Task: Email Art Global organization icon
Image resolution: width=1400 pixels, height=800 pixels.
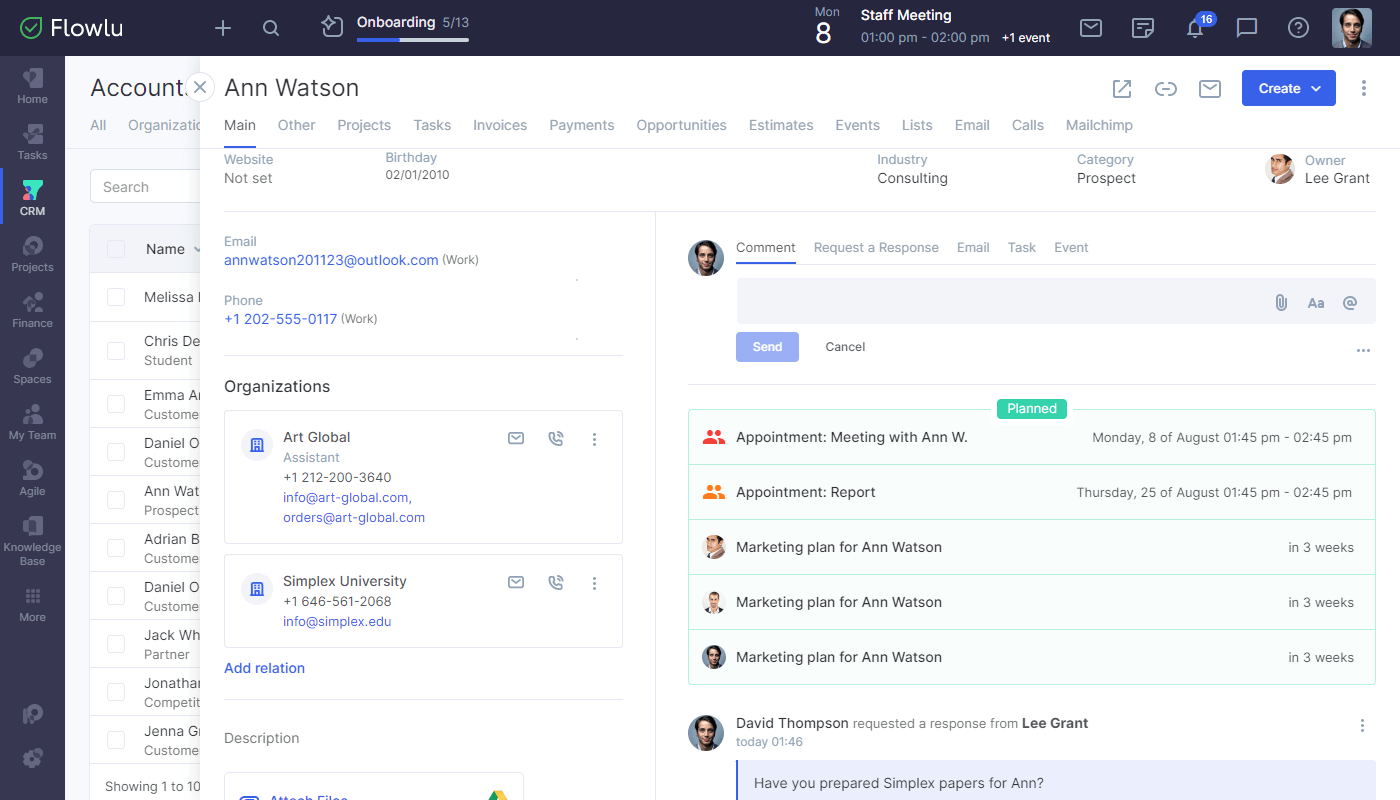Action: pos(516,438)
